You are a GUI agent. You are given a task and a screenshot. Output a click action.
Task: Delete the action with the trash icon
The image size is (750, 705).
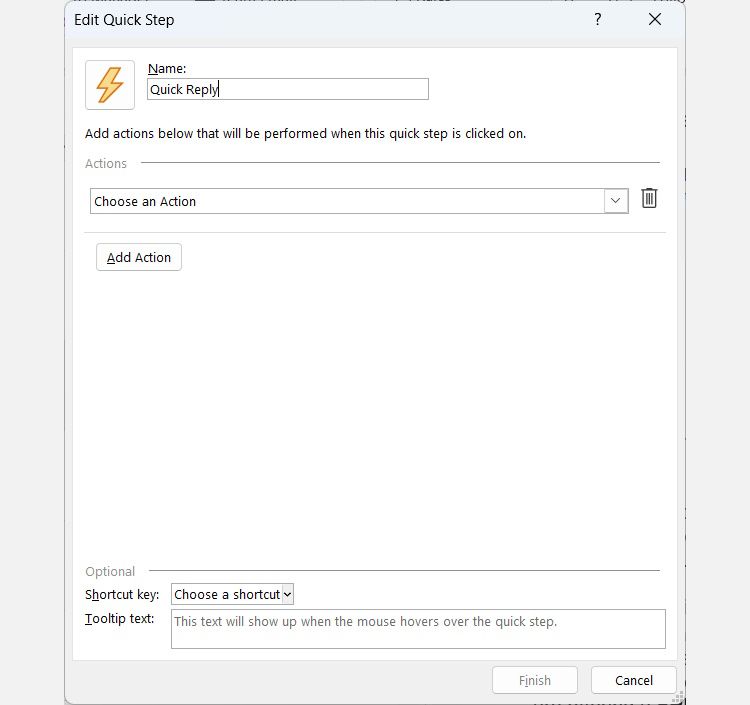pos(649,199)
